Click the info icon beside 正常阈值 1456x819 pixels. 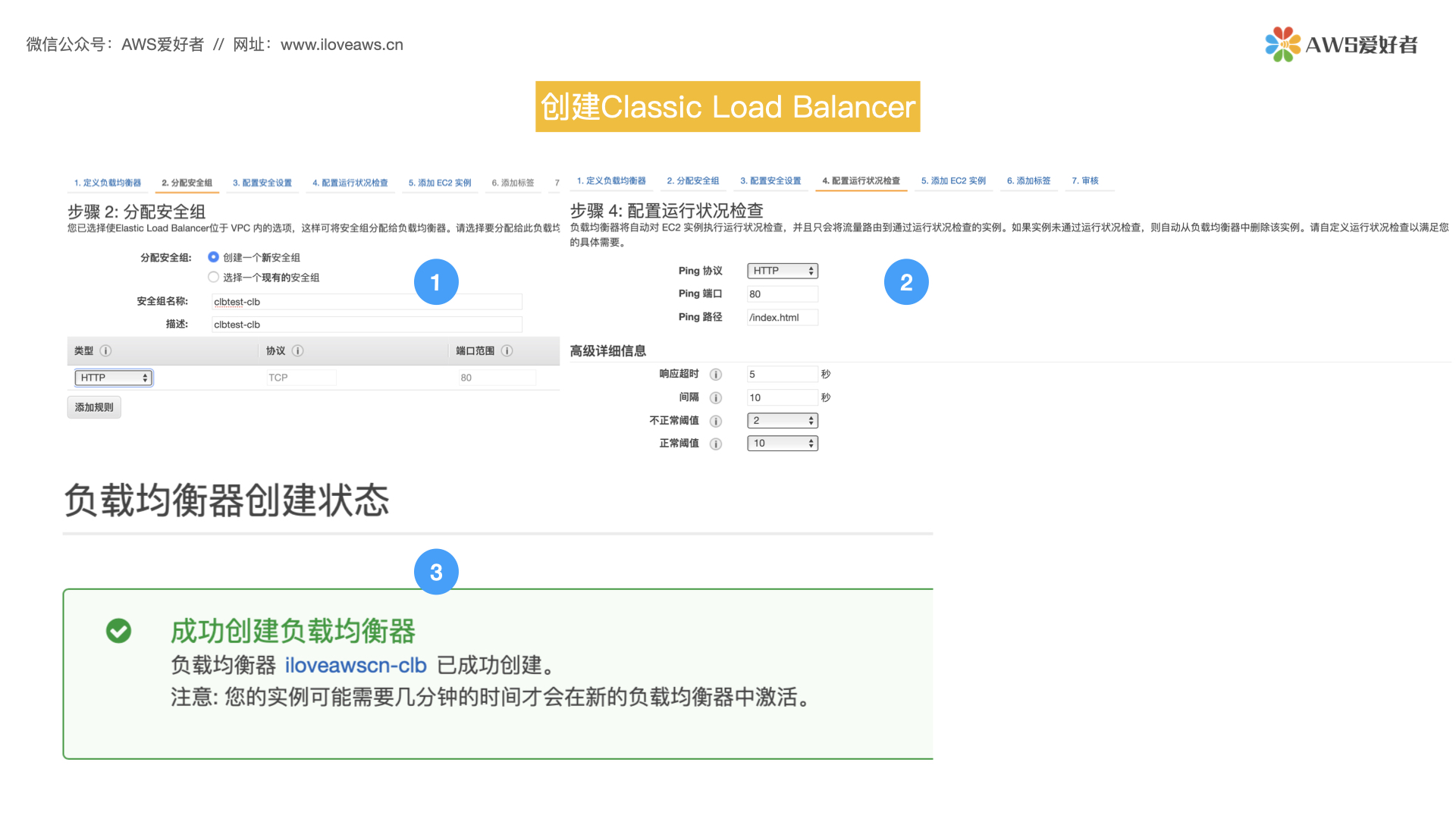point(716,444)
